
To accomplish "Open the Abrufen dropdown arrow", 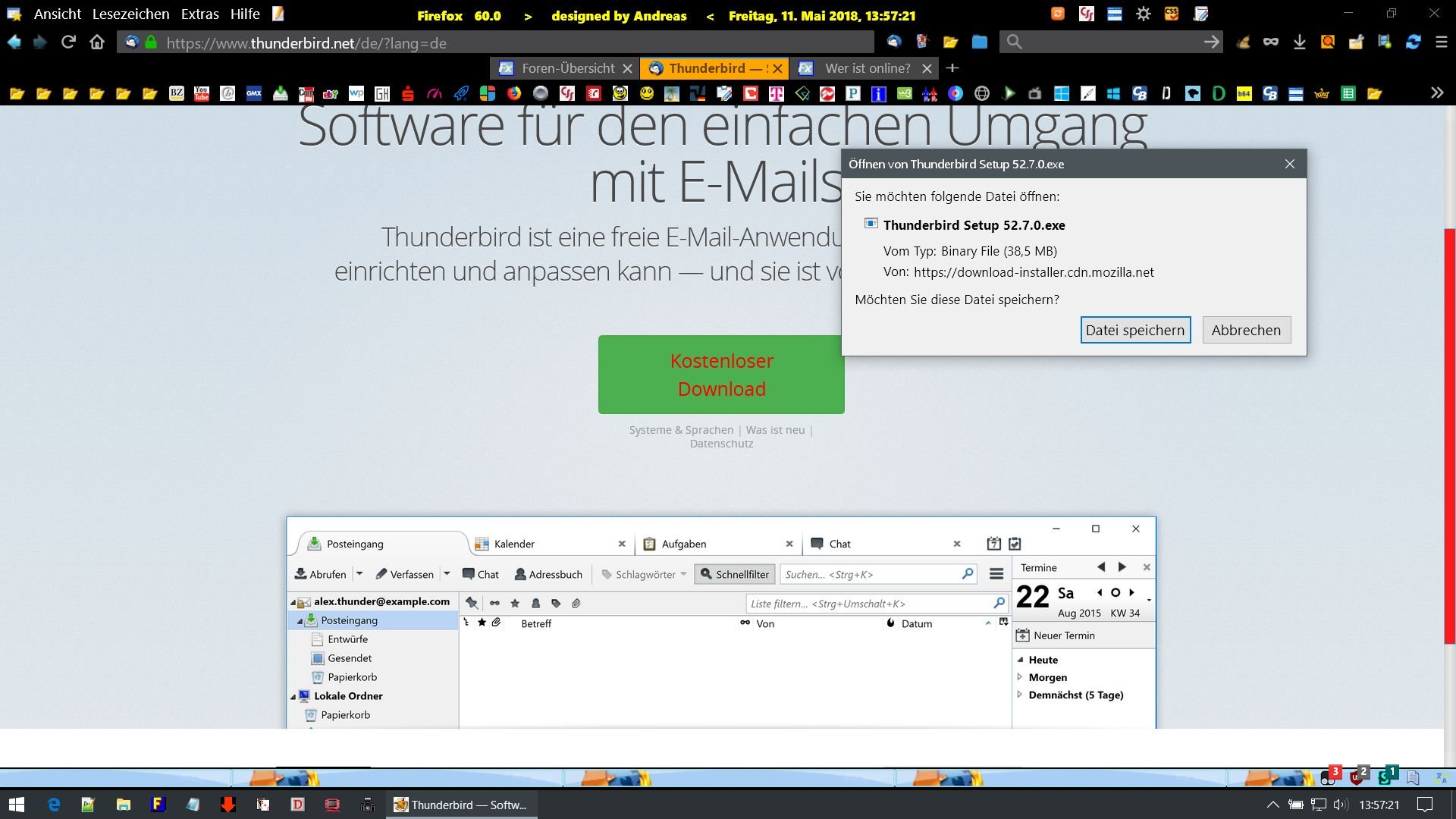I will click(359, 574).
